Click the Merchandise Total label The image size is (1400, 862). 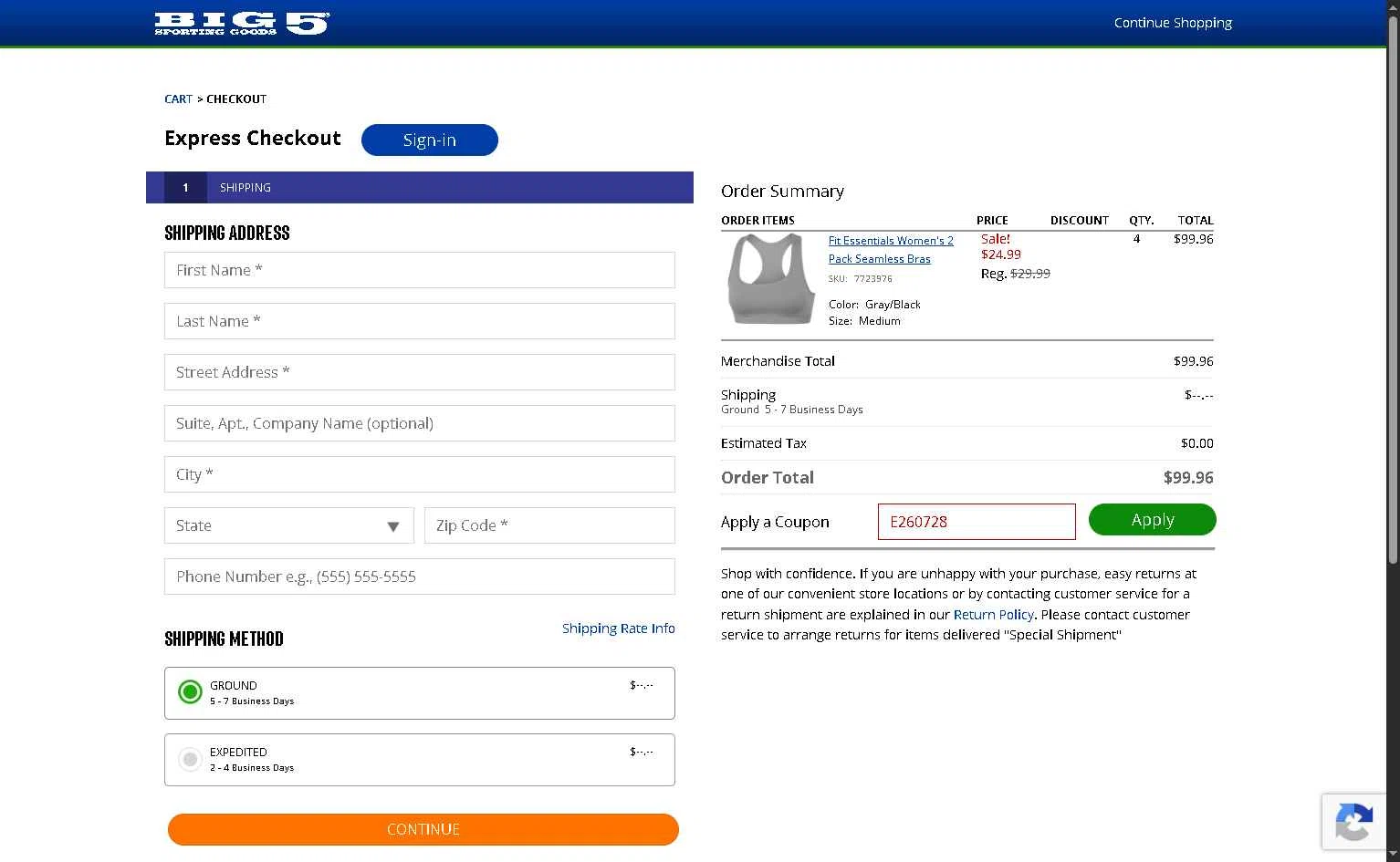778,361
